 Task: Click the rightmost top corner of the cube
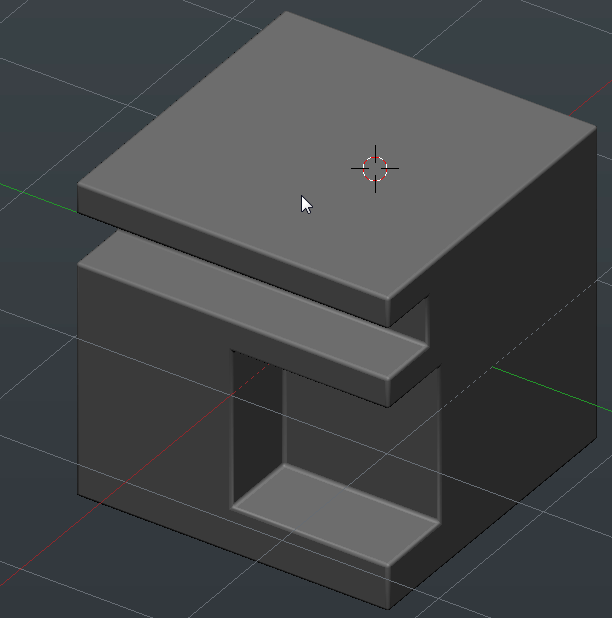tap(596, 128)
